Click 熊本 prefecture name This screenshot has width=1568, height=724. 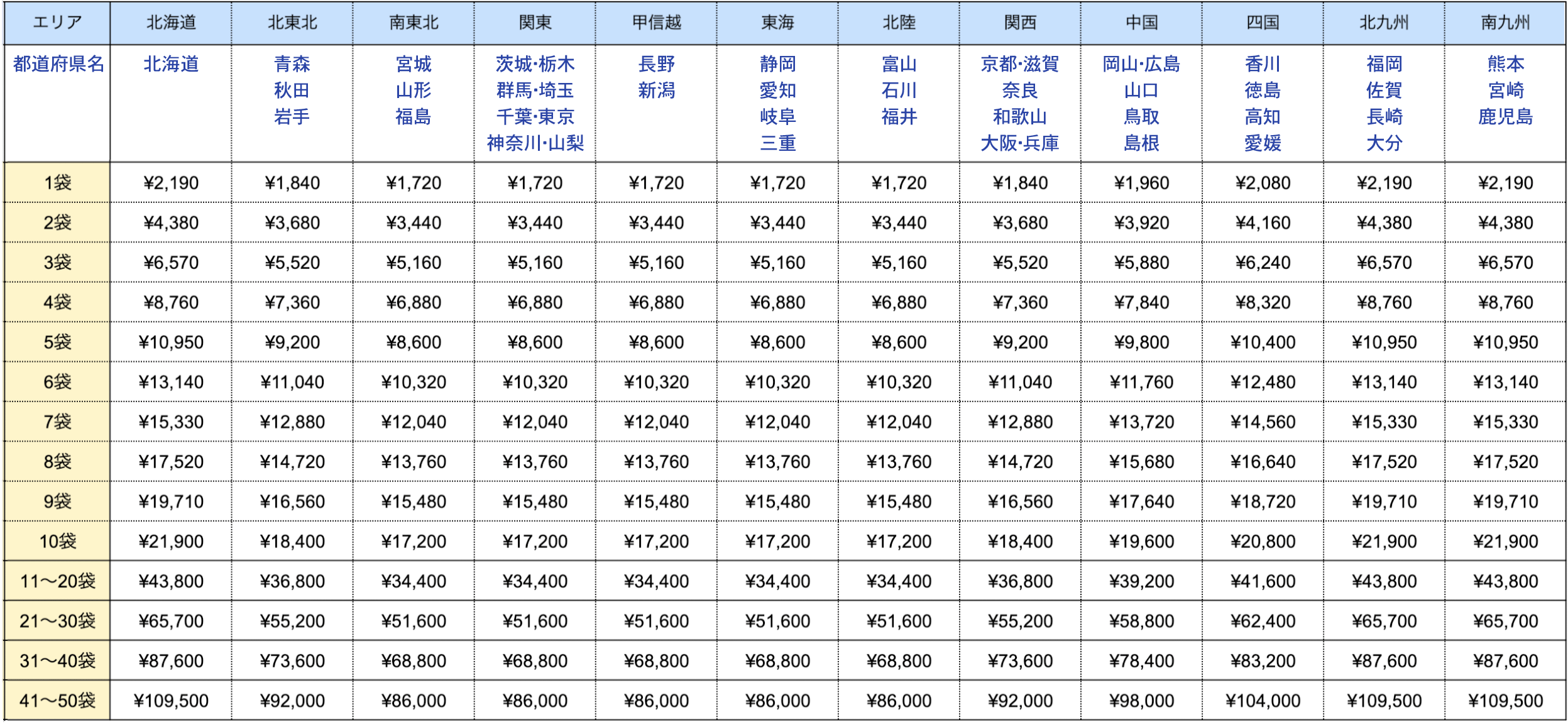tap(1505, 64)
